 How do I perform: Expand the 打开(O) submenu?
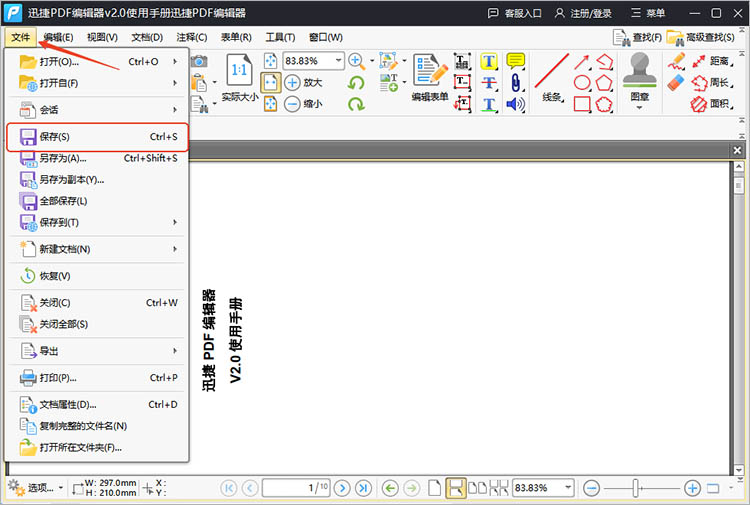coord(175,62)
